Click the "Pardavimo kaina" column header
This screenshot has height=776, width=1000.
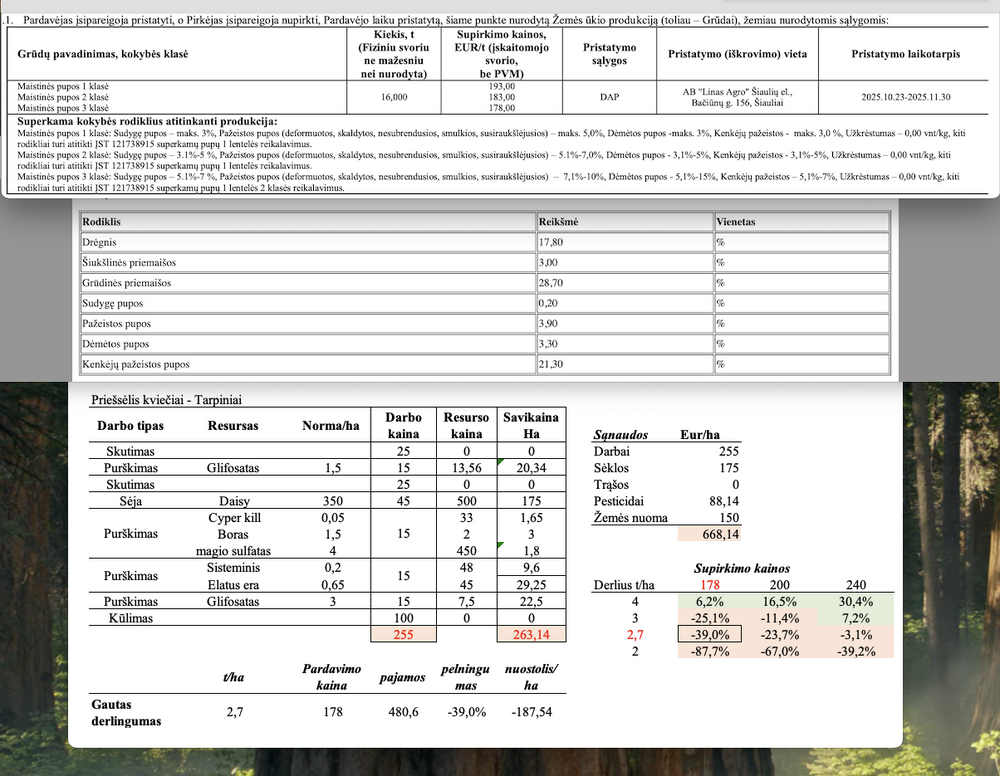332,677
